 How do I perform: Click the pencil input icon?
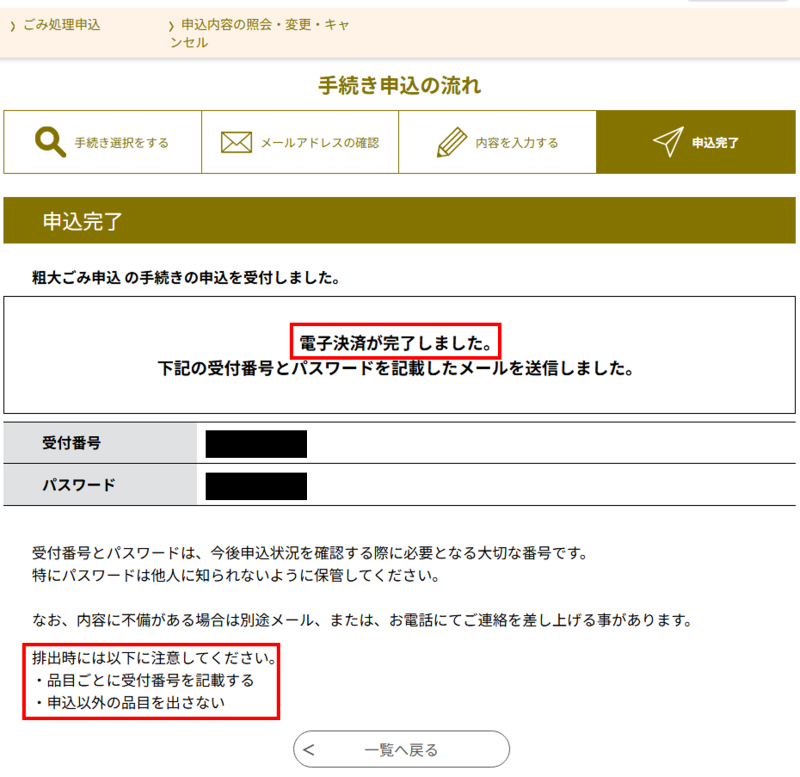pos(452,142)
